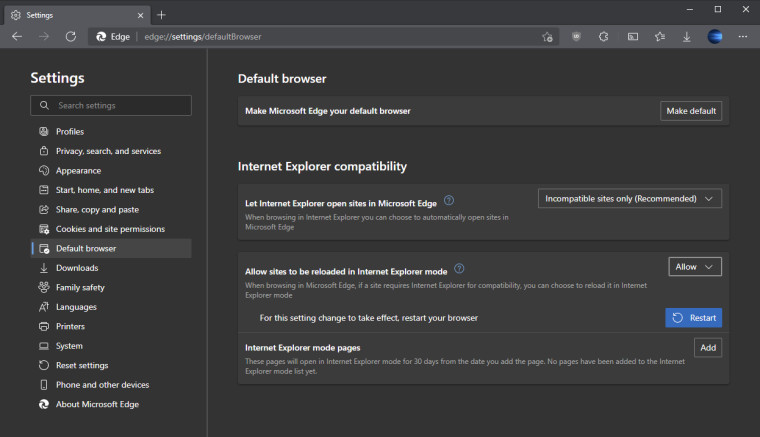The height and width of the screenshot is (437, 760).
Task: Click help icon beside Let Internet Explorer open sites
Action: click(x=449, y=201)
